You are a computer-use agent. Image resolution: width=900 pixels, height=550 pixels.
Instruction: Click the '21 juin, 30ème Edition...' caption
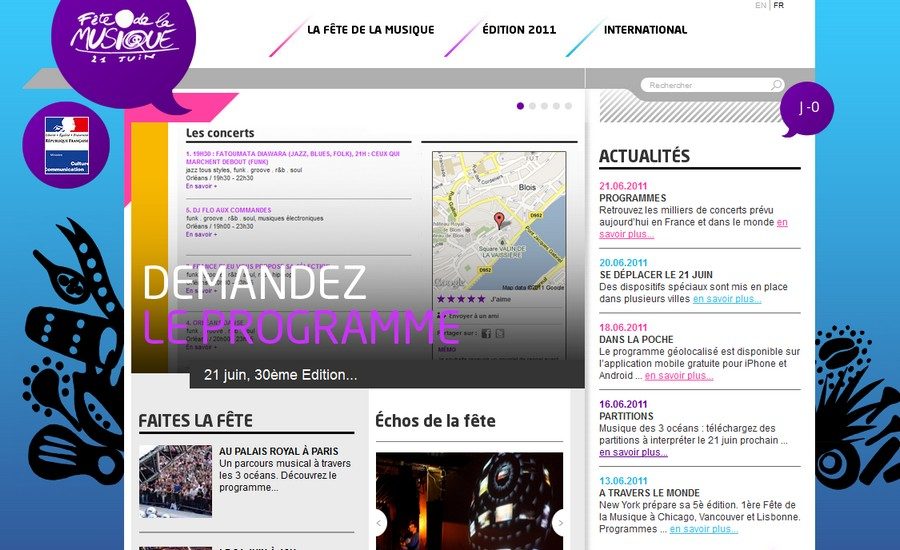pos(280,375)
